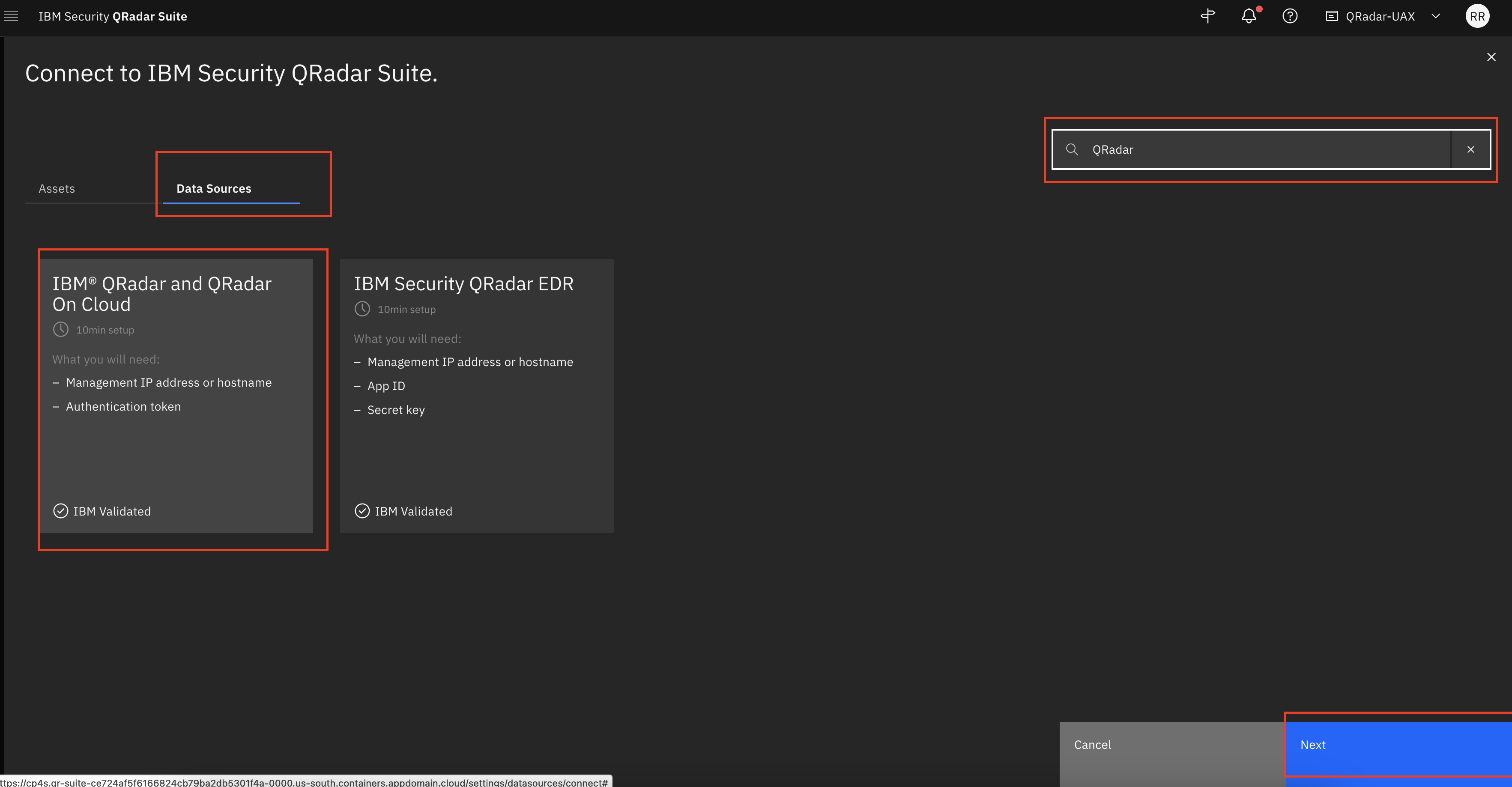The height and width of the screenshot is (787, 1512).
Task: Open notifications via the bell icon
Action: (x=1249, y=16)
